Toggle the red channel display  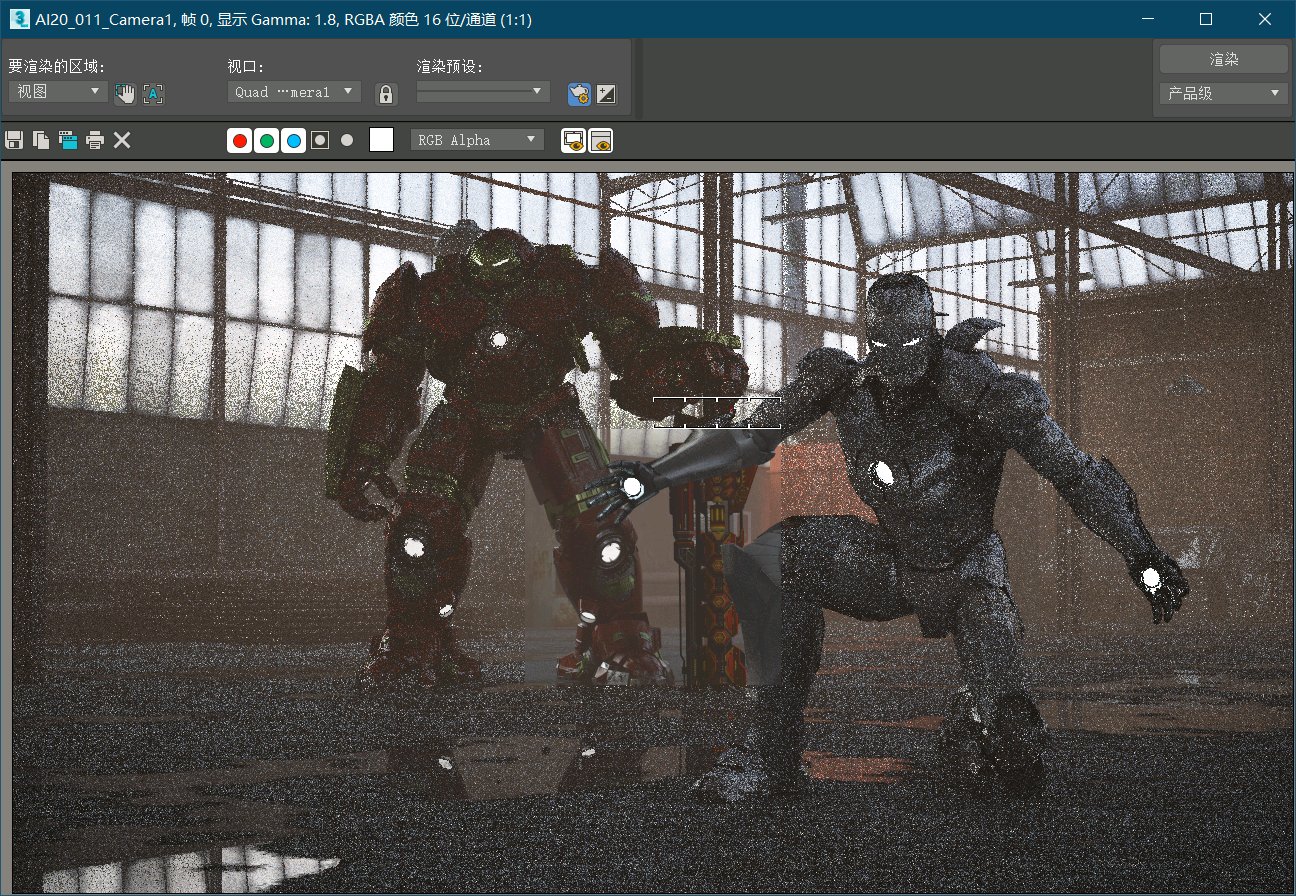click(240, 141)
